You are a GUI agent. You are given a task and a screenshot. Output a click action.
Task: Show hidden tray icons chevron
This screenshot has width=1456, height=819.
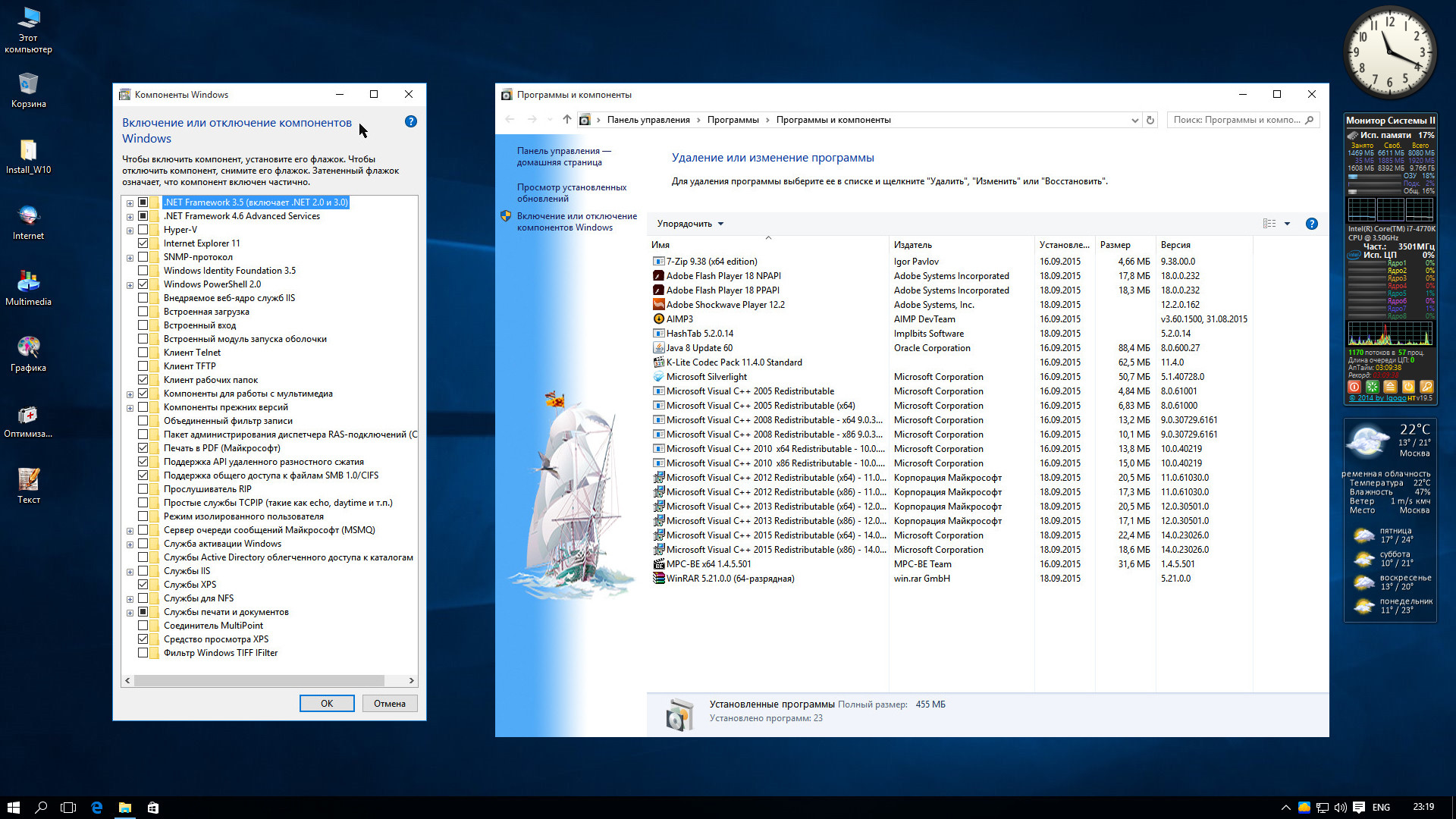point(1286,808)
